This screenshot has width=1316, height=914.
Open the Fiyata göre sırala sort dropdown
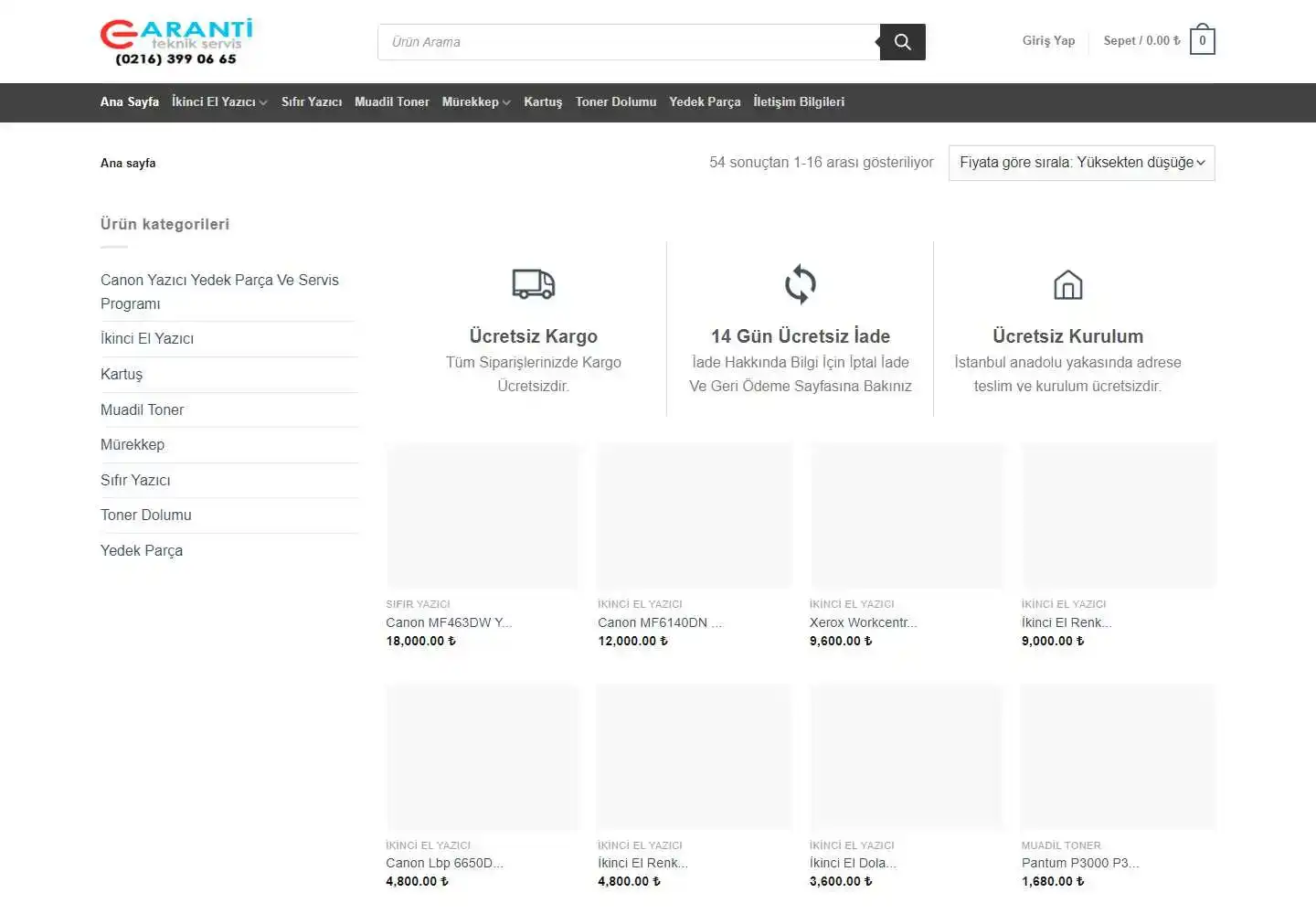point(1082,163)
